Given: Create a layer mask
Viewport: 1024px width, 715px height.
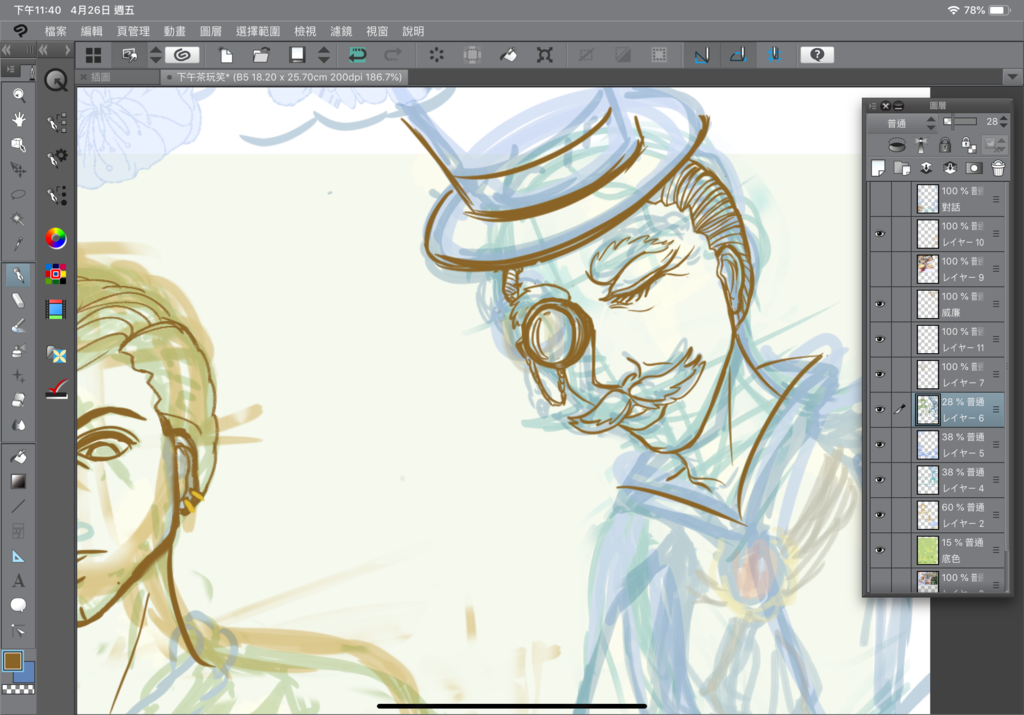Looking at the screenshot, I should pyautogui.click(x=974, y=168).
